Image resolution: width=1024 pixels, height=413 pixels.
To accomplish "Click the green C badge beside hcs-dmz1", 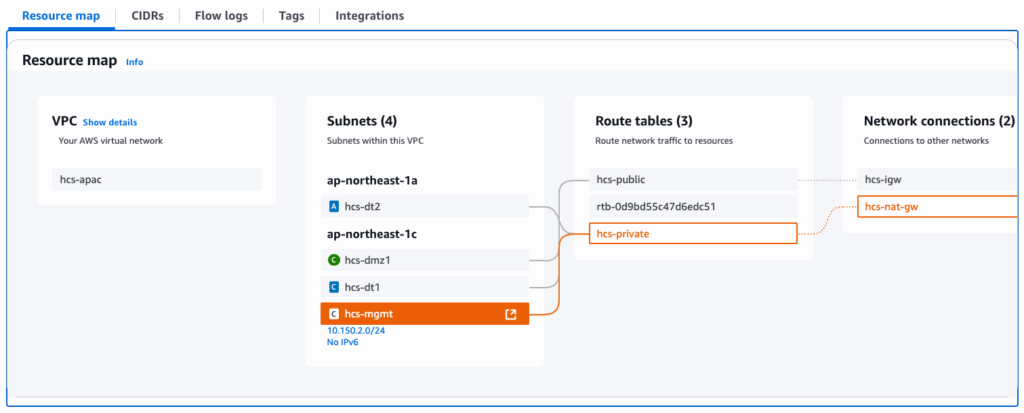I will (x=334, y=260).
